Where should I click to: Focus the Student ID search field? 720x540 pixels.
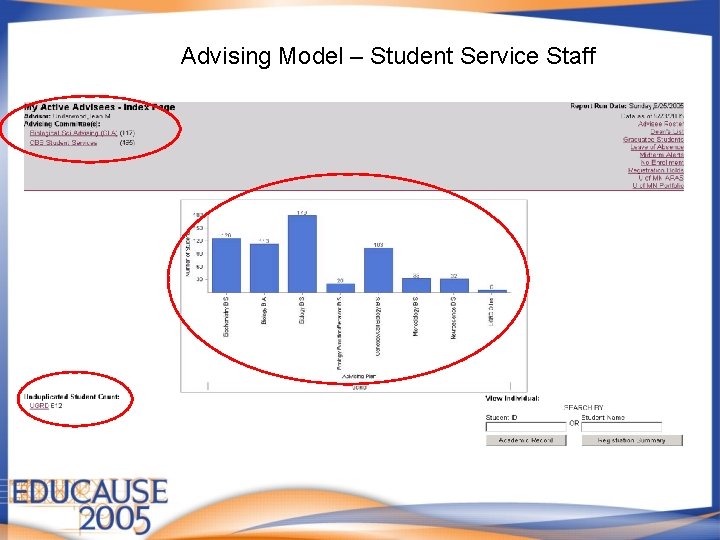[526, 427]
